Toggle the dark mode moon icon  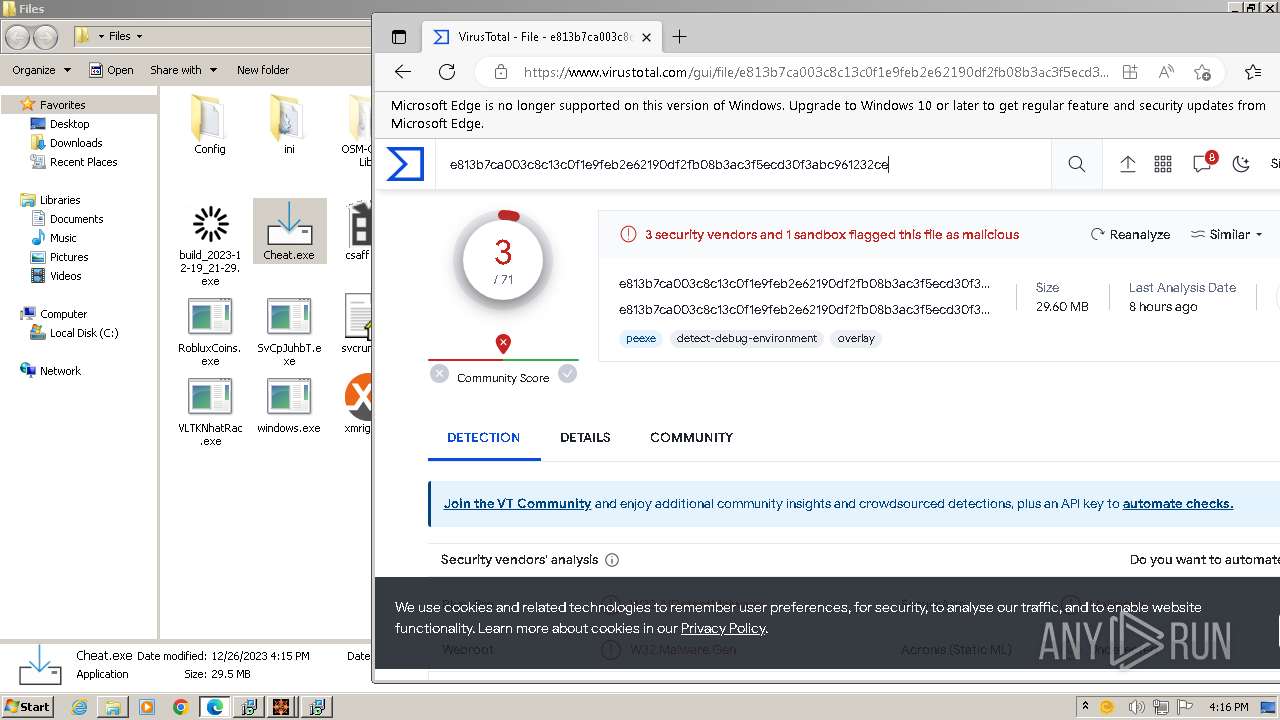pyautogui.click(x=1241, y=164)
